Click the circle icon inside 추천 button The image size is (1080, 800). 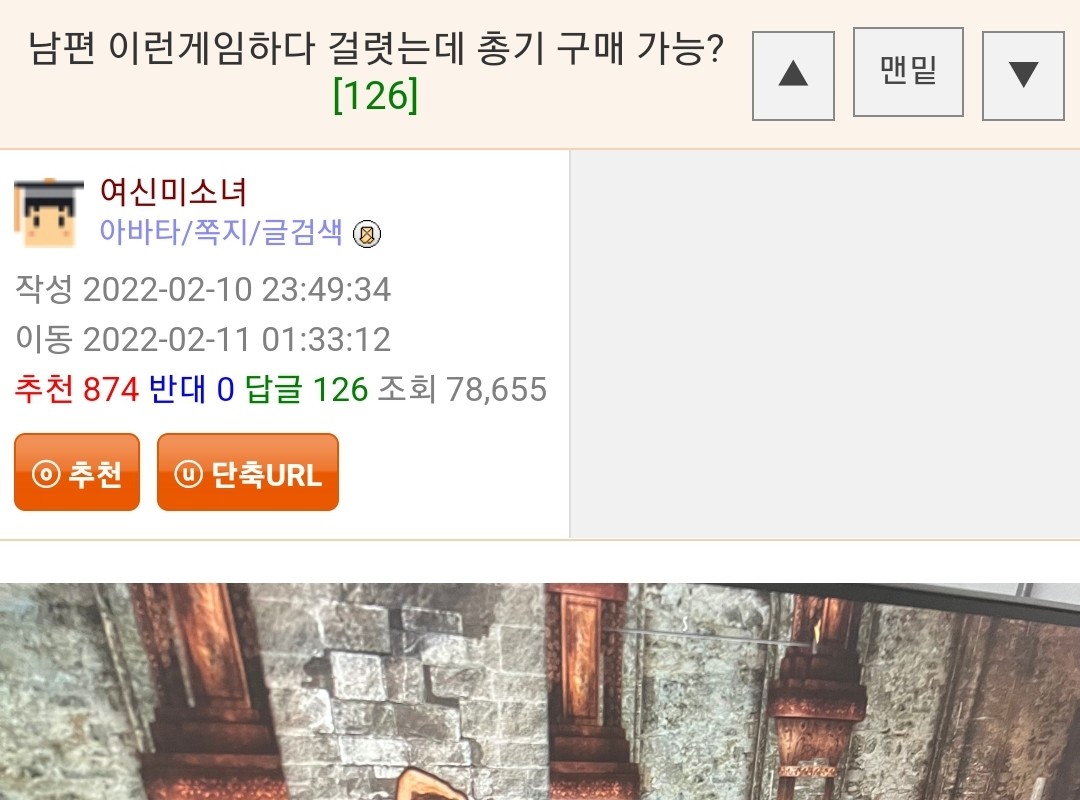pyautogui.click(x=46, y=474)
